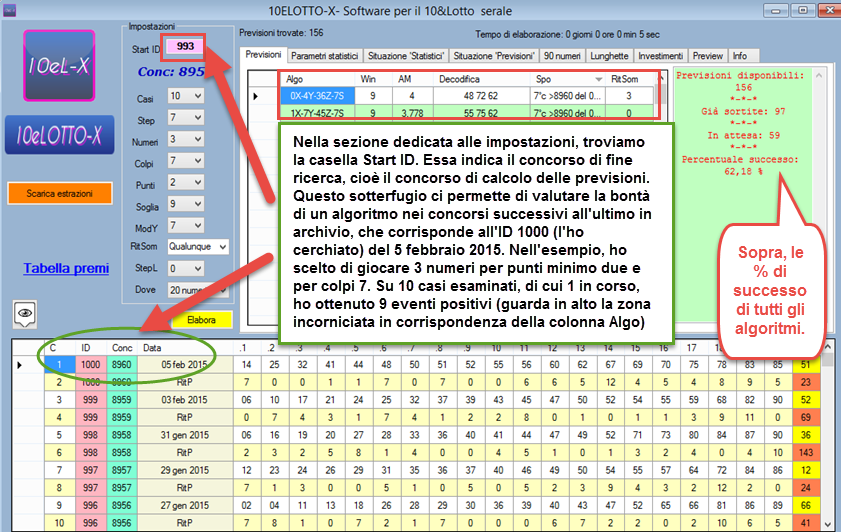Image resolution: width=841 pixels, height=532 pixels.
Task: Click Decodifica cell 48 72 62
Action: (481, 96)
